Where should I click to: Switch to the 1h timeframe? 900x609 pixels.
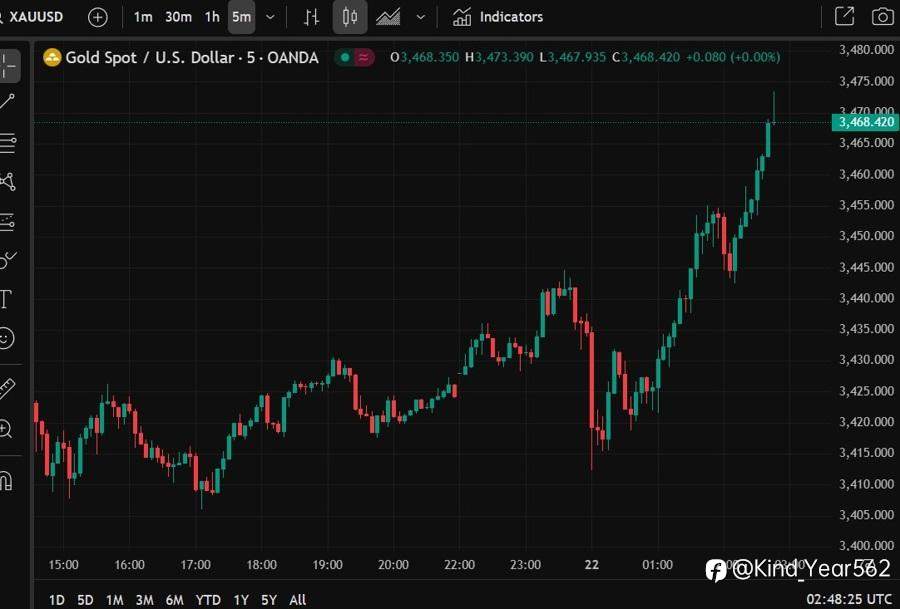pyautogui.click(x=212, y=17)
